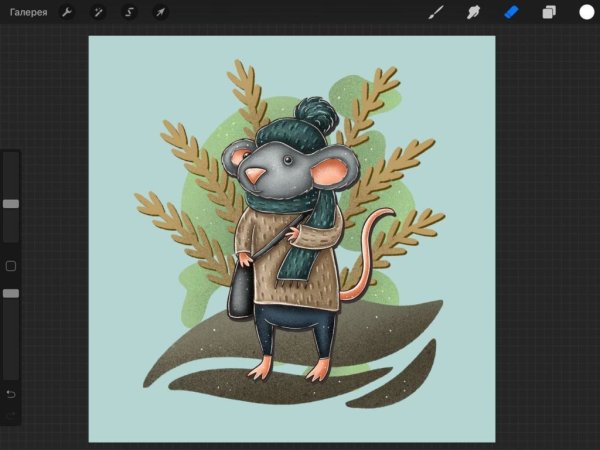Open the Layers panel
Screen dimensions: 600x450
(549, 13)
